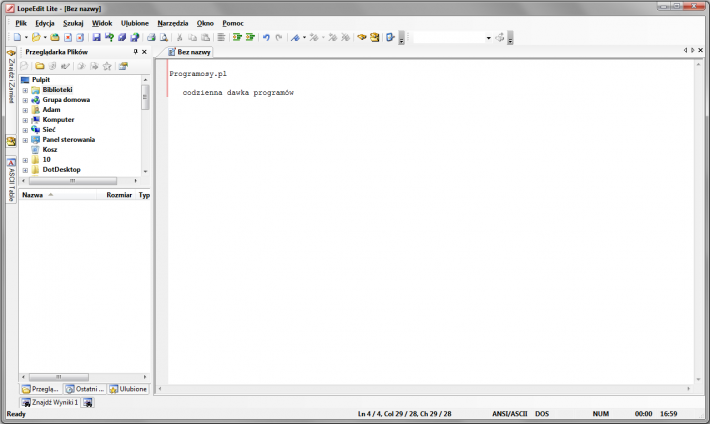The image size is (710, 424).
Task: Expand the Panel sterowania tree node
Action: pos(25,140)
